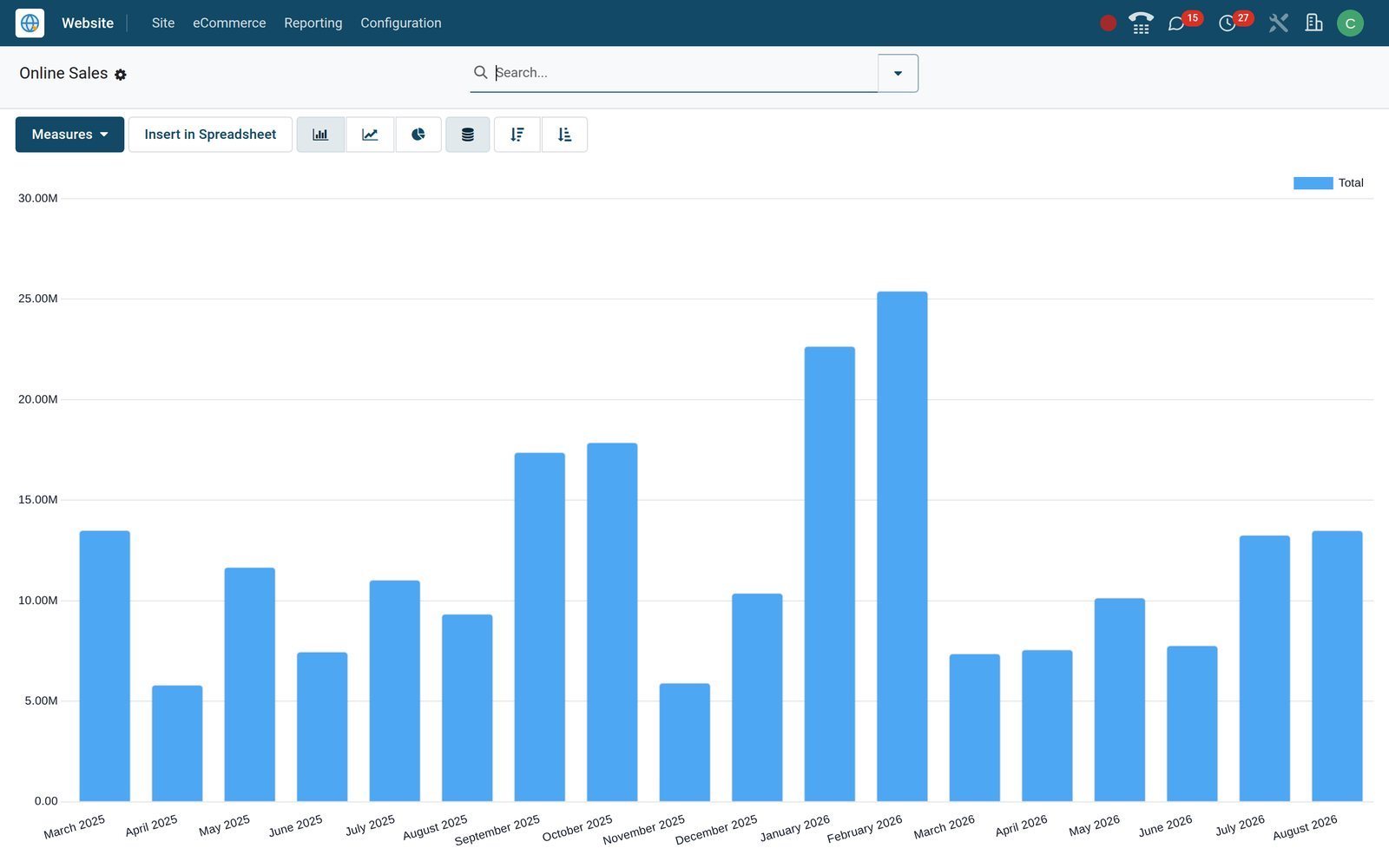The width and height of the screenshot is (1389, 868).
Task: Click the March 2025 bar
Action: click(x=104, y=666)
